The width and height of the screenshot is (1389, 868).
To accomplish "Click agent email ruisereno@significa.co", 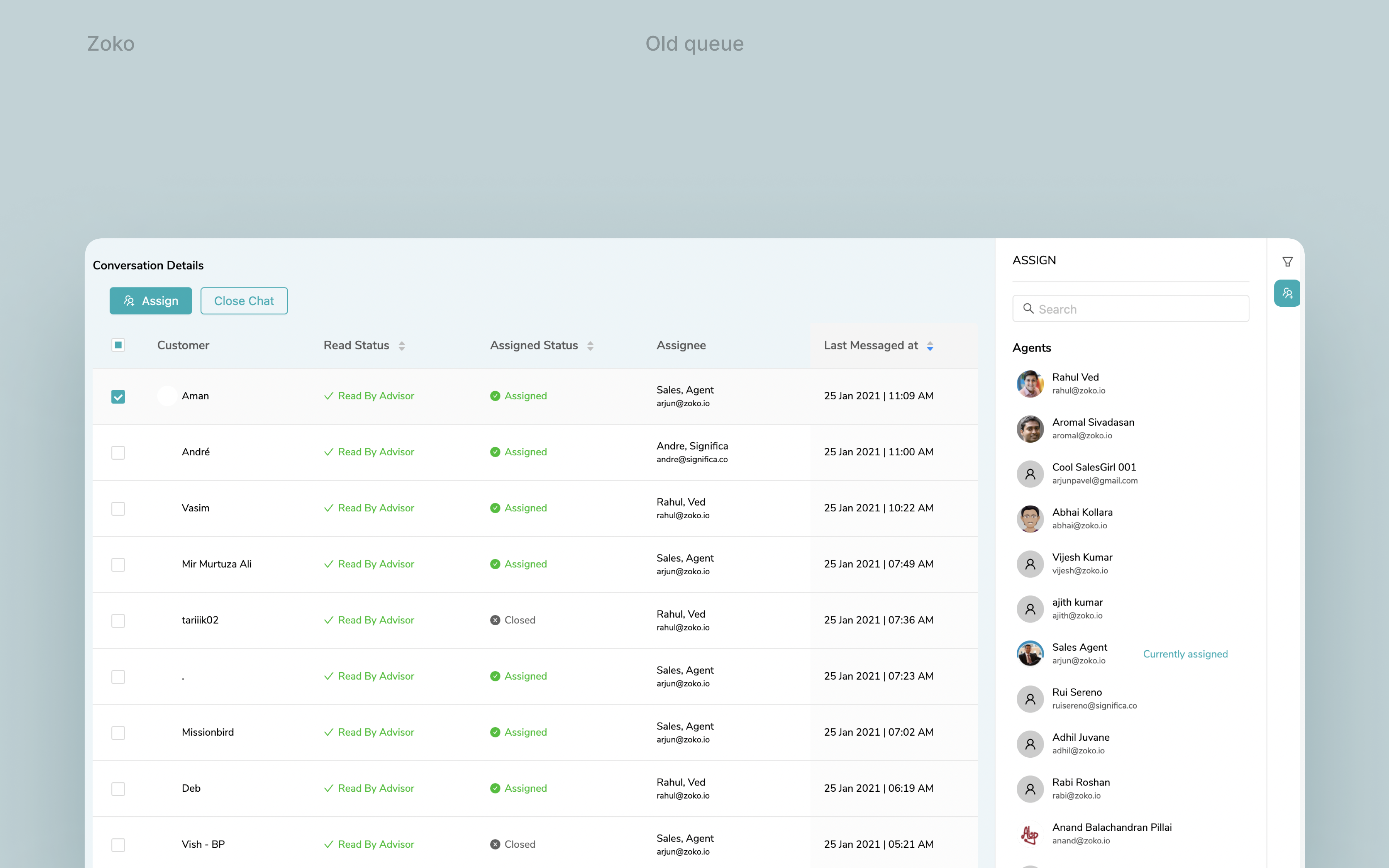I will 1094,706.
